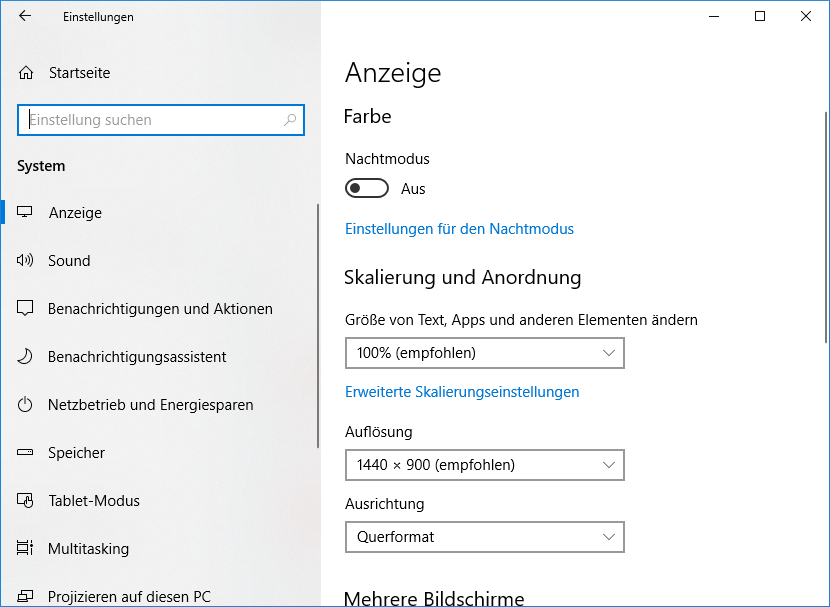Click the search magnifier icon
Viewport: 830px width, 607px height.
pyautogui.click(x=290, y=120)
